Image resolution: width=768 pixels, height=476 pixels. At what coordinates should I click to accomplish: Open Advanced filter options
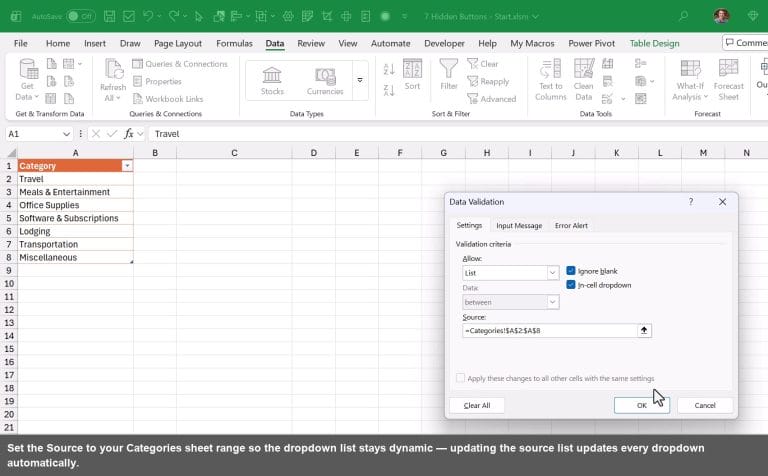coord(492,99)
